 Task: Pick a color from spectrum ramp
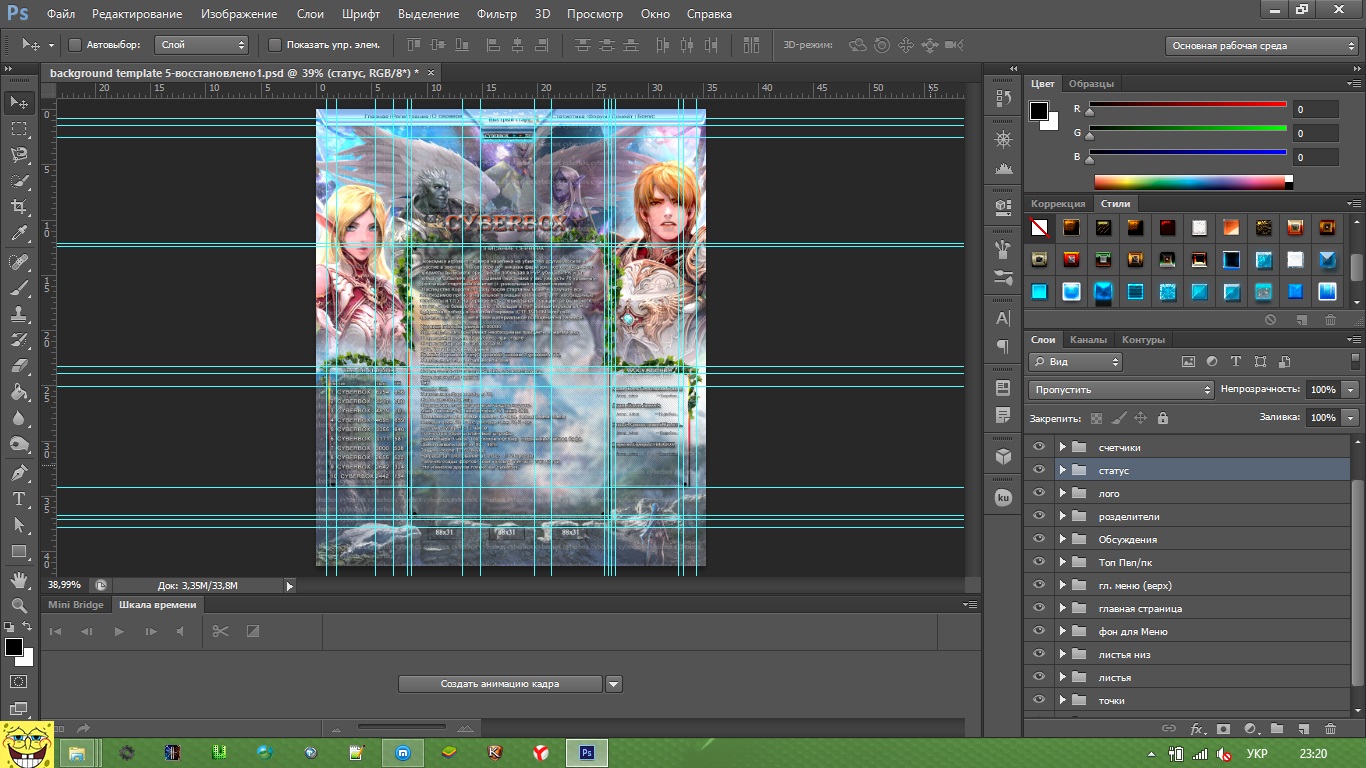[1193, 182]
